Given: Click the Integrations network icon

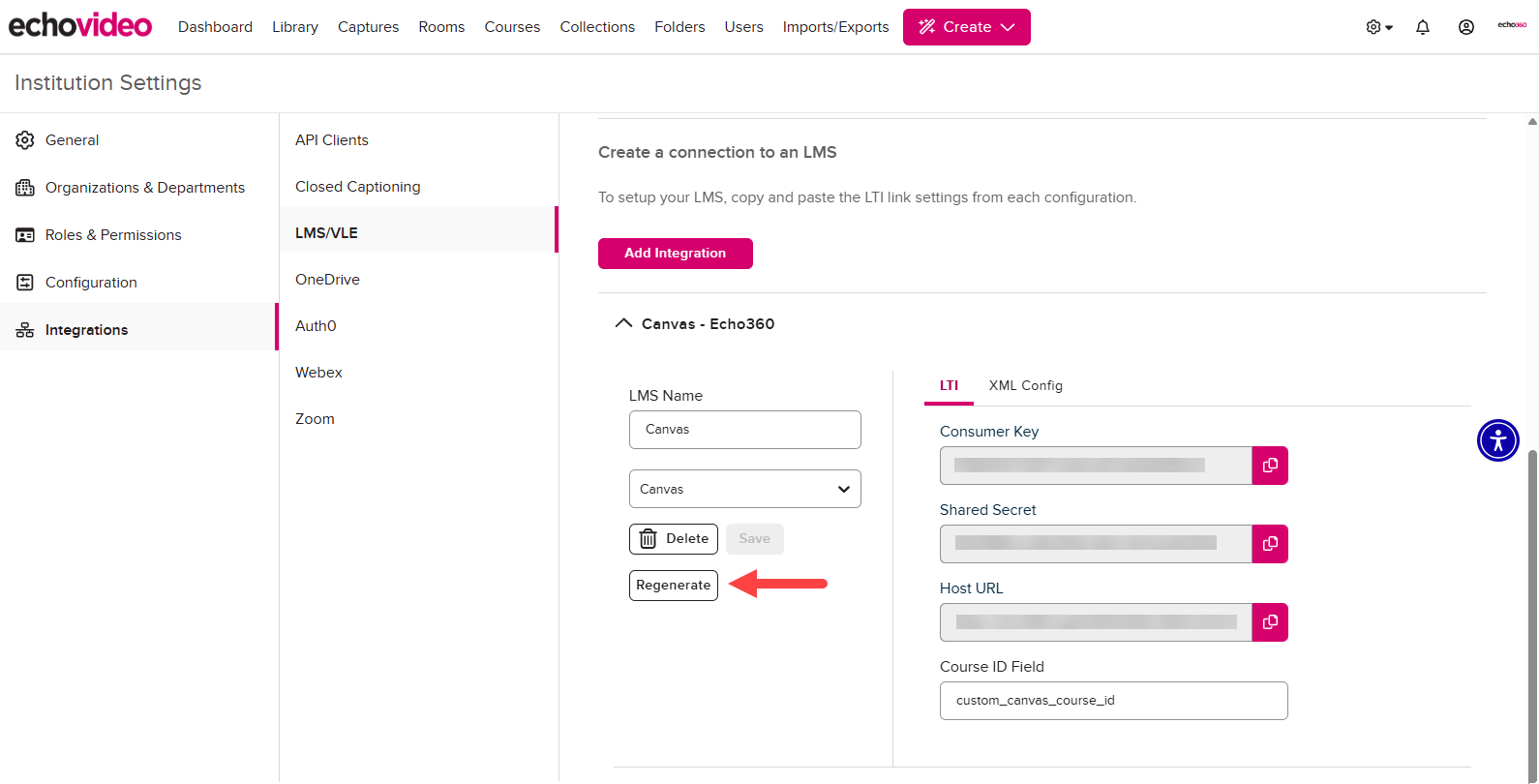Looking at the screenshot, I should (x=25, y=330).
